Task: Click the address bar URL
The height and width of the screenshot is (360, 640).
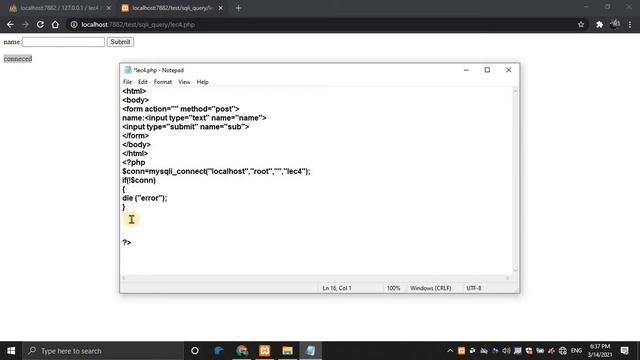Action: click(x=138, y=24)
